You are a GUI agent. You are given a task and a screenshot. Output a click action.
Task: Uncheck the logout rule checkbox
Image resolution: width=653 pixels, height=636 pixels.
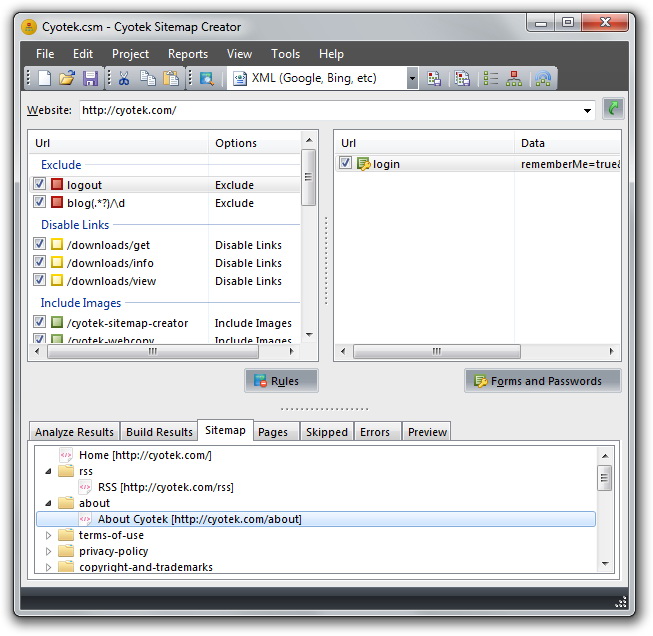click(x=40, y=184)
